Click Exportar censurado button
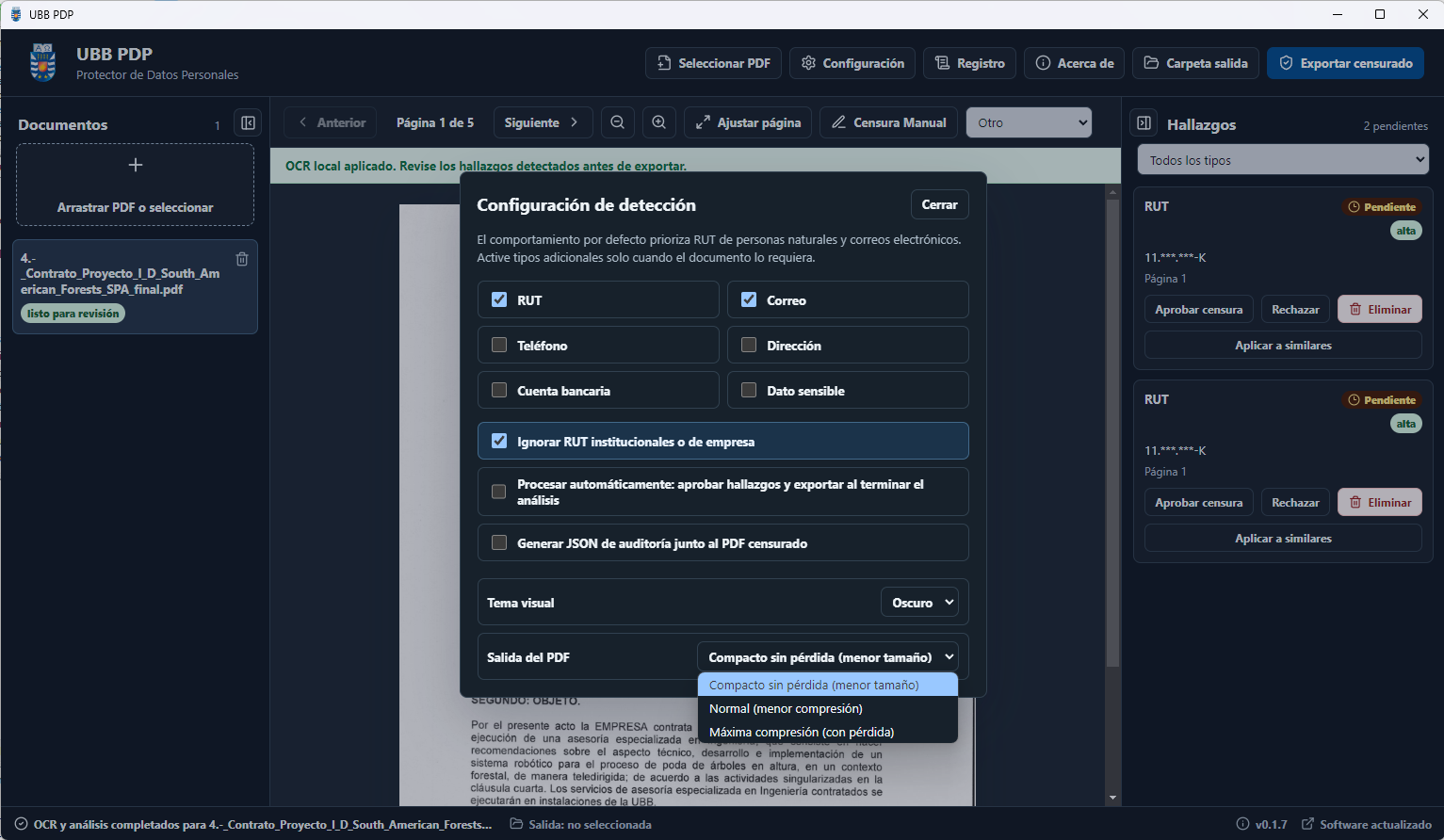 (1345, 63)
